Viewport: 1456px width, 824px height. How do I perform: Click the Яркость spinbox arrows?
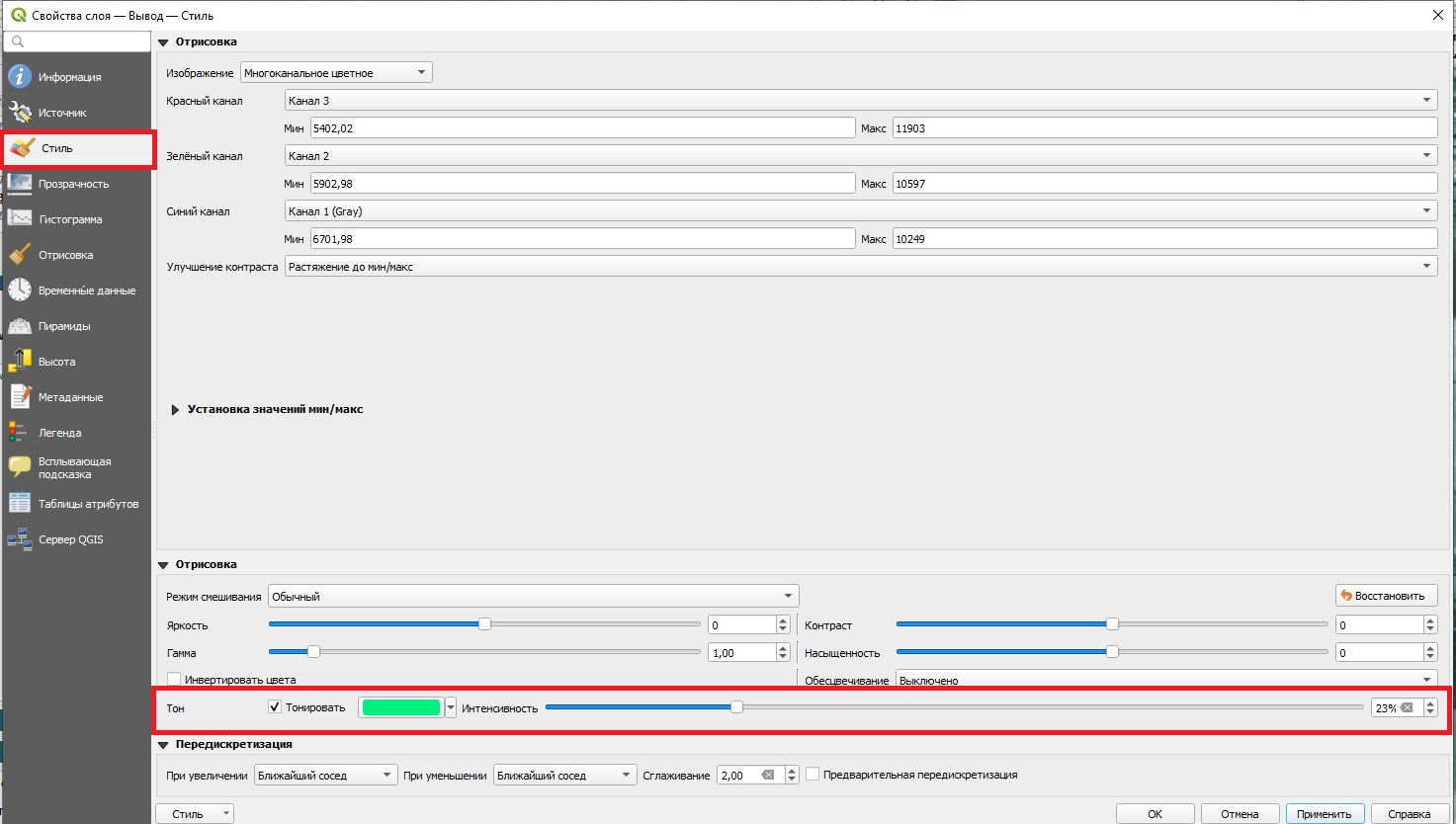tap(783, 624)
